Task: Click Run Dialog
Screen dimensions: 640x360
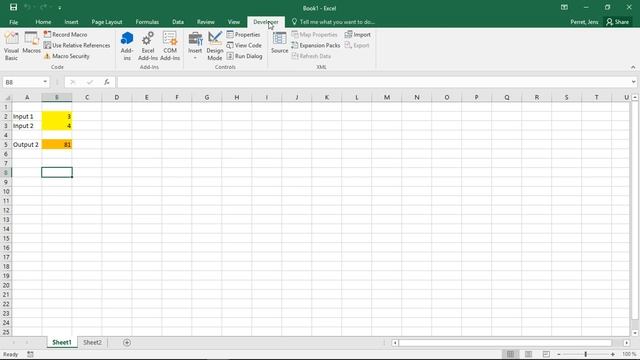Action: pos(244,56)
